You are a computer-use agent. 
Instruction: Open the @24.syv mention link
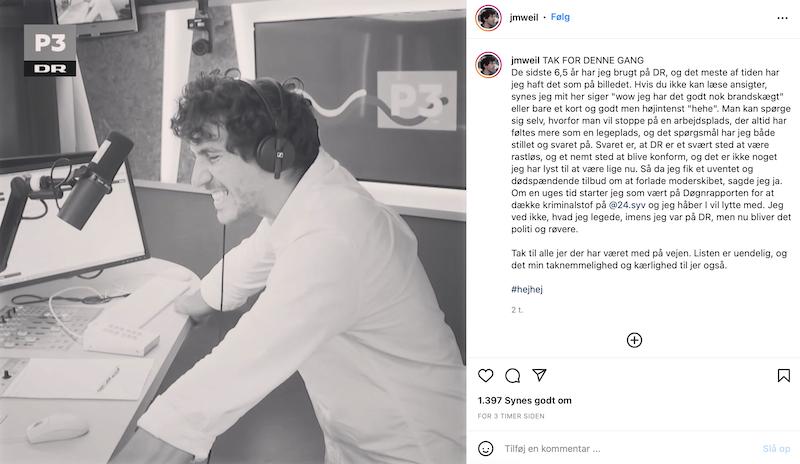627,205
